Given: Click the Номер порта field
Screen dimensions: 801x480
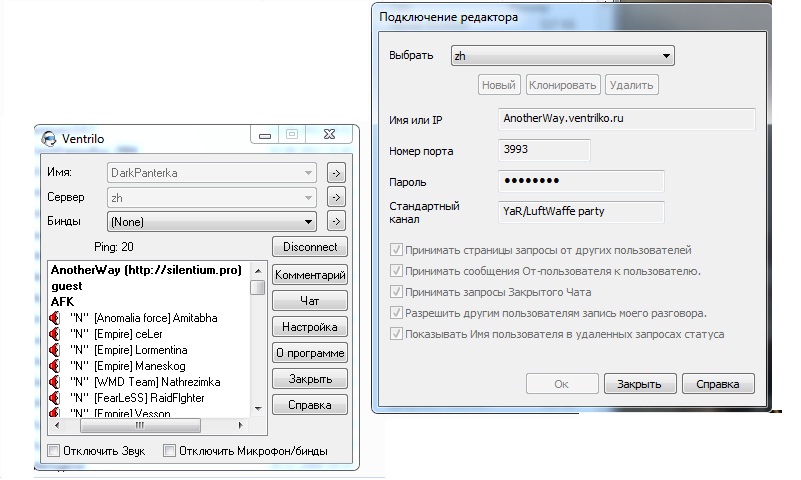Looking at the screenshot, I should point(544,150).
